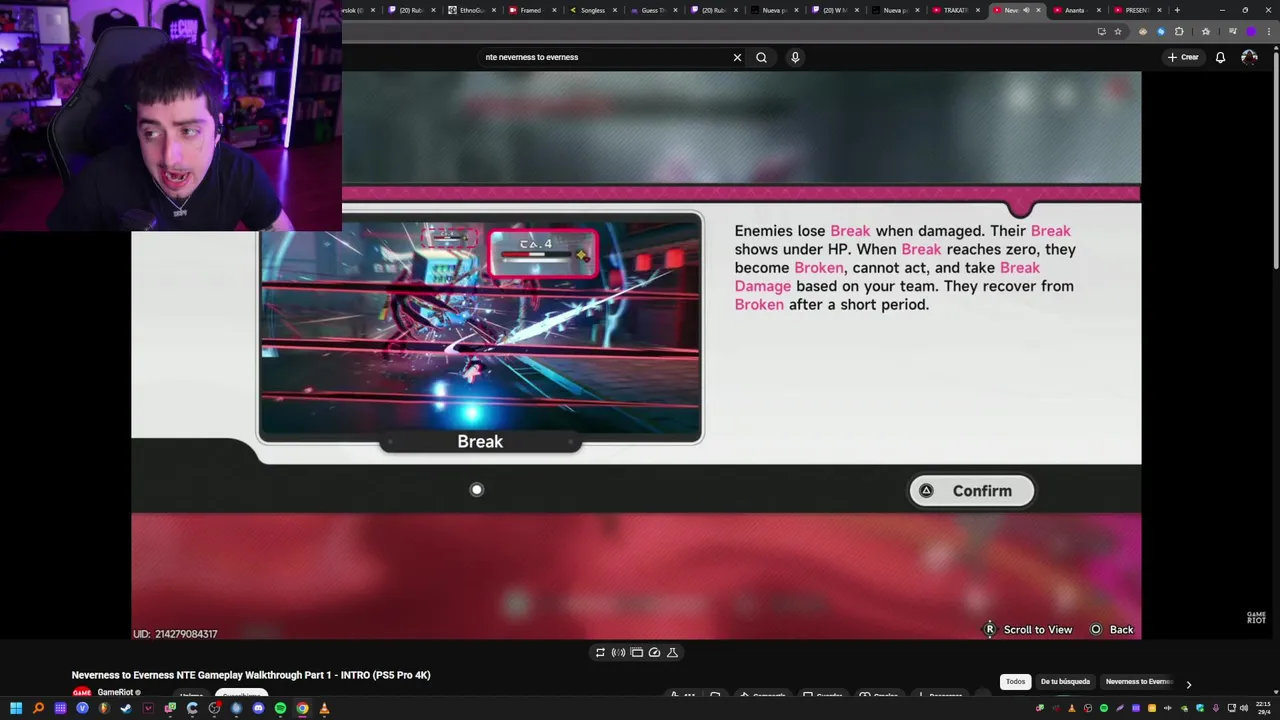Click the browser page scrollbar

point(1276,160)
